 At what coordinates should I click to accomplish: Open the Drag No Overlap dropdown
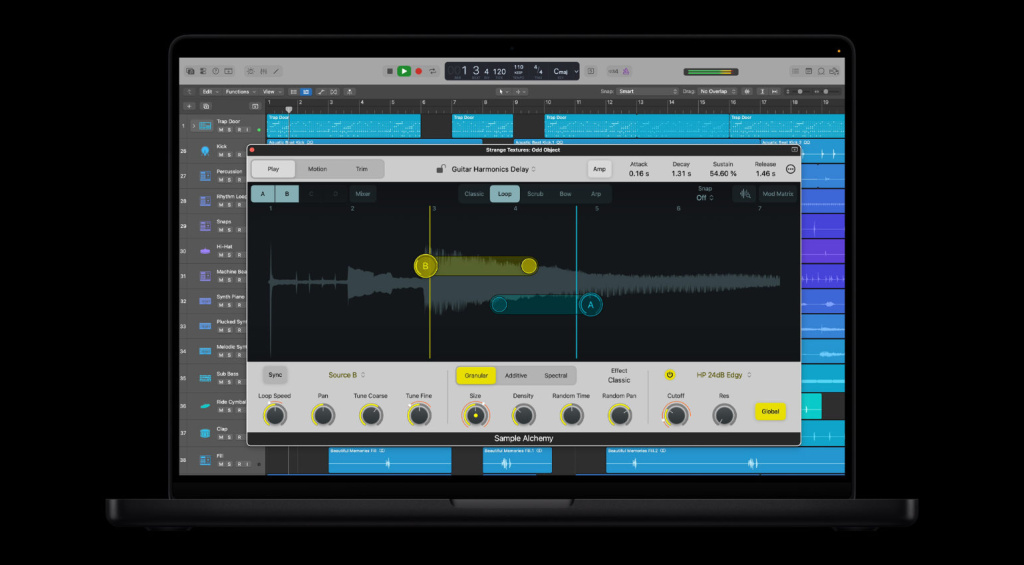pos(717,91)
